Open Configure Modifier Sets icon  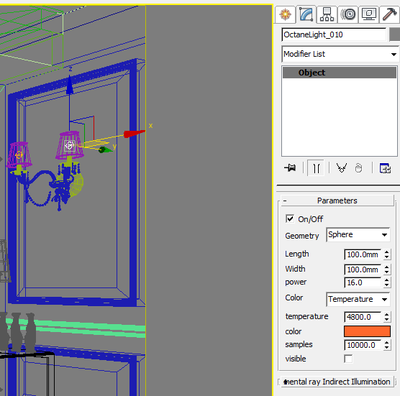click(385, 168)
